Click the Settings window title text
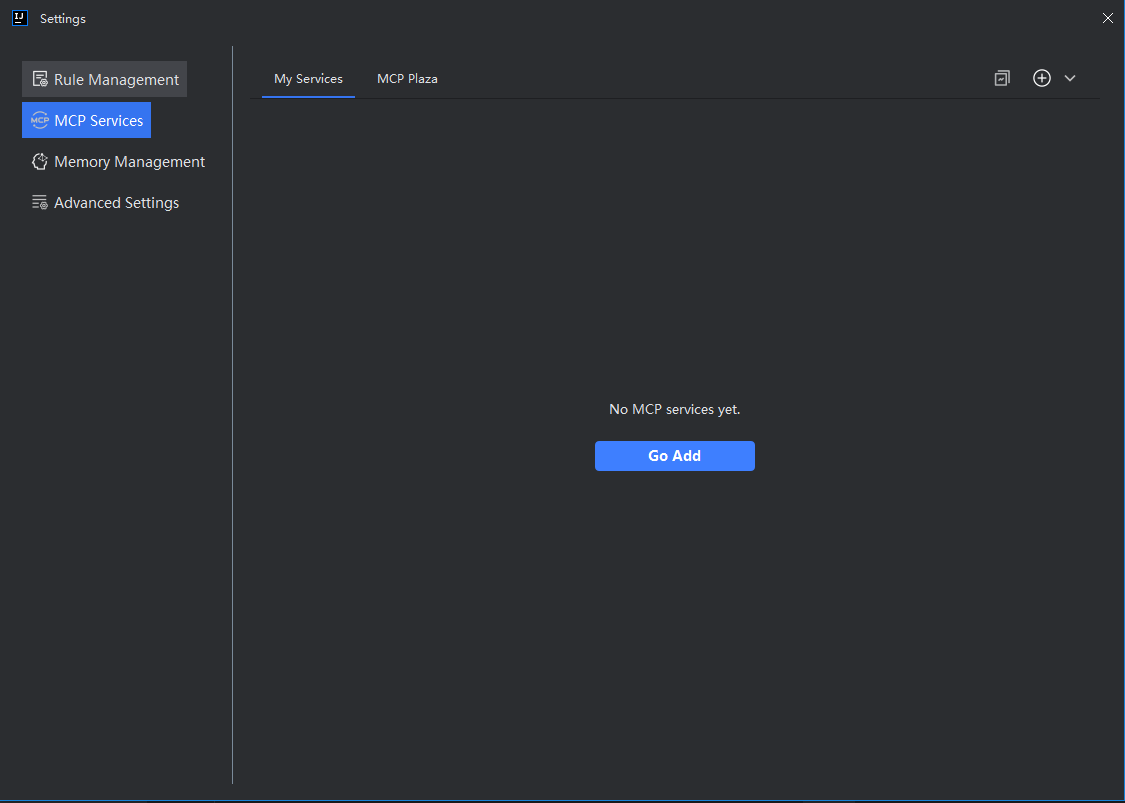Screen dimensions: 1125x803 pyautogui.click(x=63, y=19)
